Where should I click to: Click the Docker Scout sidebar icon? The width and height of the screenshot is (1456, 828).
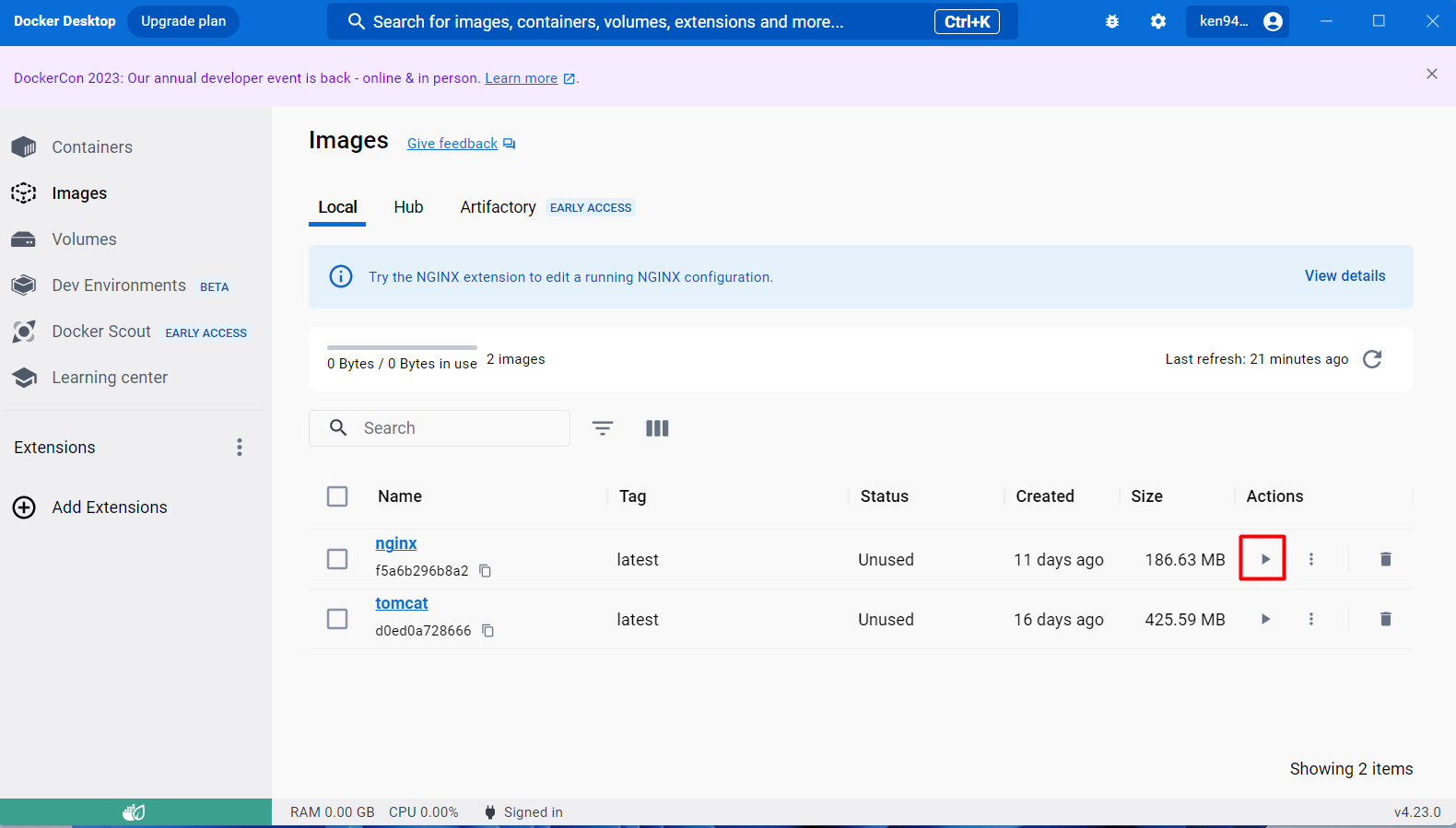(x=24, y=332)
